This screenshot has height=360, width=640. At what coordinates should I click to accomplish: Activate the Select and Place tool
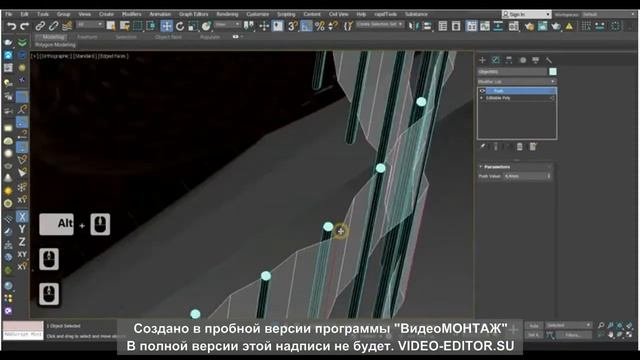tap(207, 27)
